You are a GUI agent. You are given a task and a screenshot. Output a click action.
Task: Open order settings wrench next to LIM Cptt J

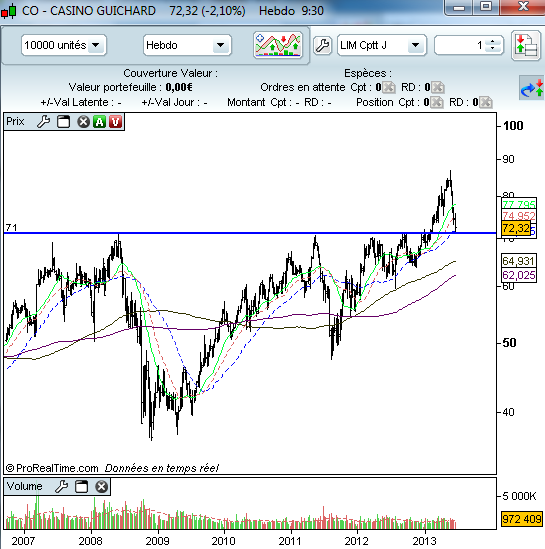(x=322, y=46)
